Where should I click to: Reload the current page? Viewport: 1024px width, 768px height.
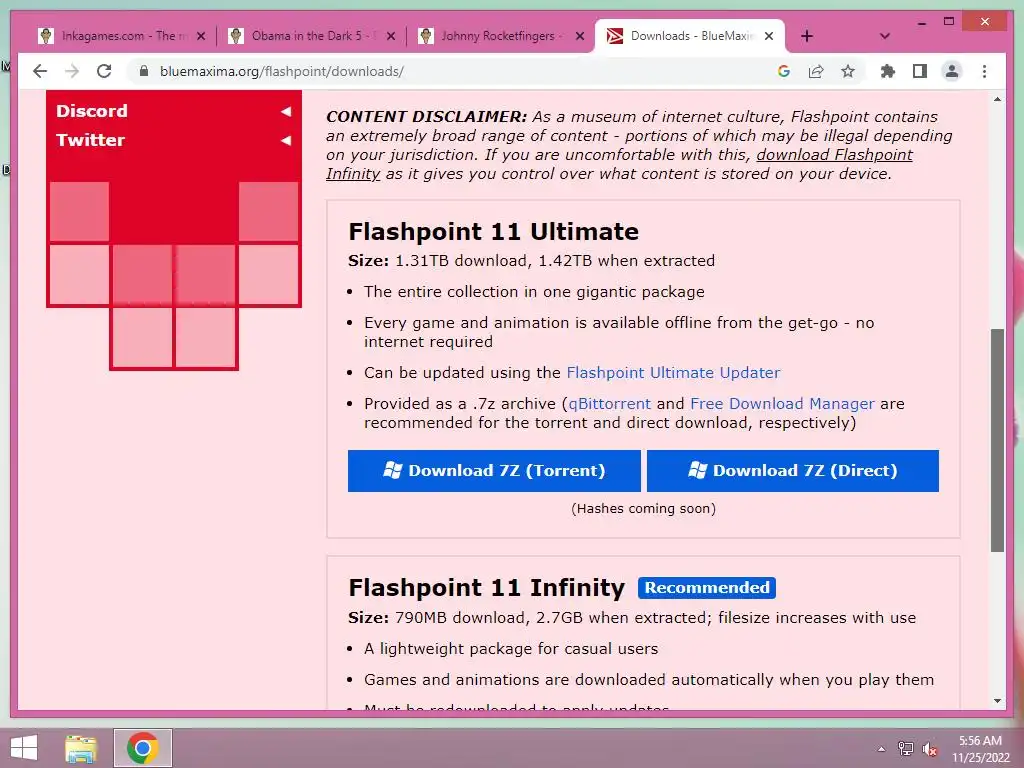coord(104,71)
